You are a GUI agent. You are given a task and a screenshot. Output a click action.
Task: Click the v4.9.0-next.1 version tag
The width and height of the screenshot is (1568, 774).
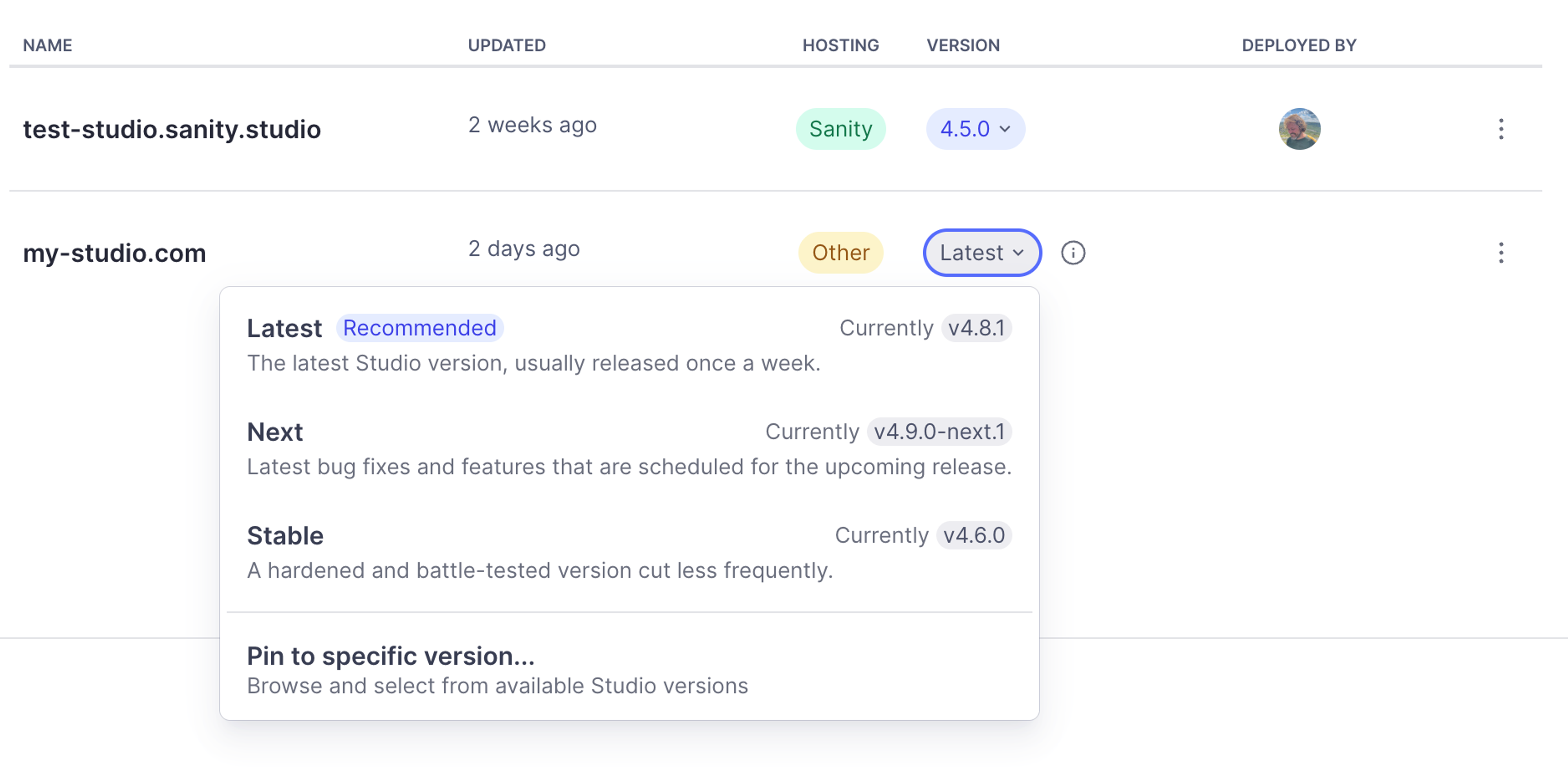[x=939, y=432]
